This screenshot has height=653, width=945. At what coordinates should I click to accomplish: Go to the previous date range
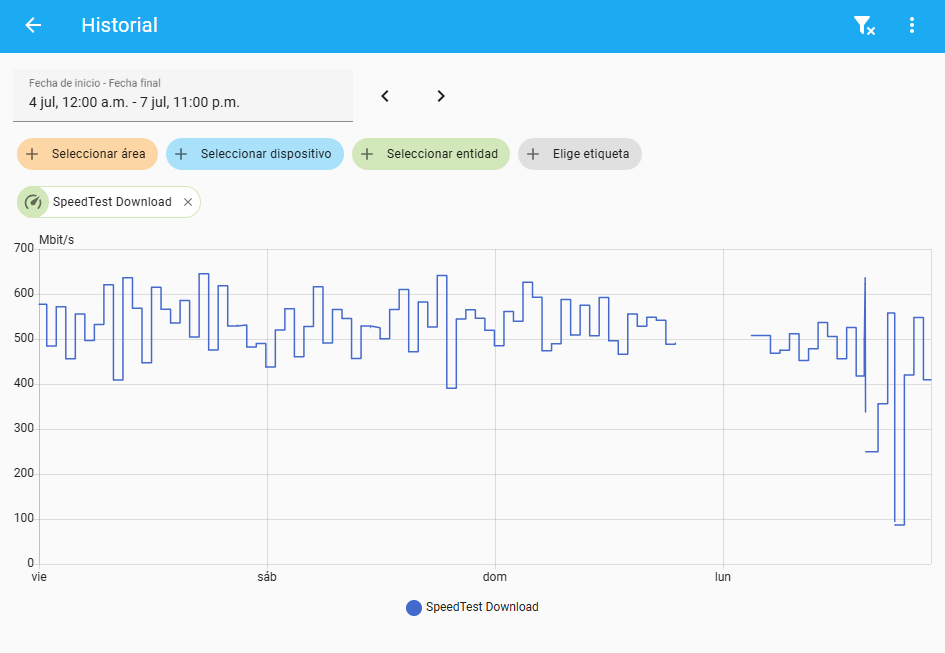tap(385, 96)
